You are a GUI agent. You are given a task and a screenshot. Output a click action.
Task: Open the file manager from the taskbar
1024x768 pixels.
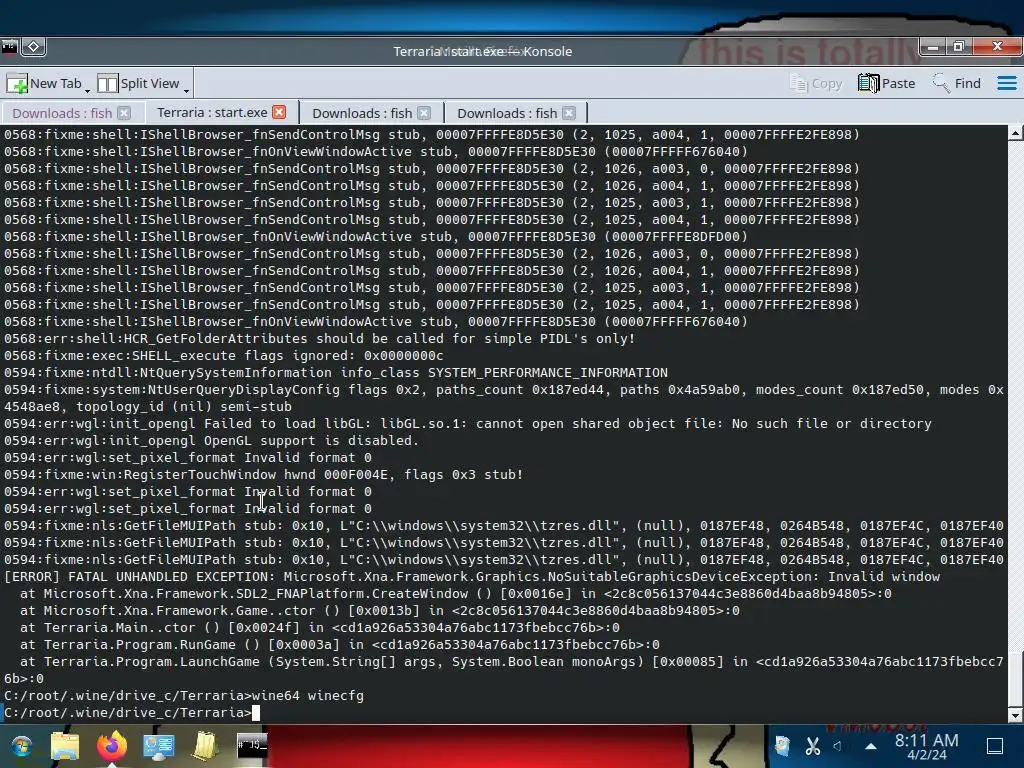click(65, 746)
